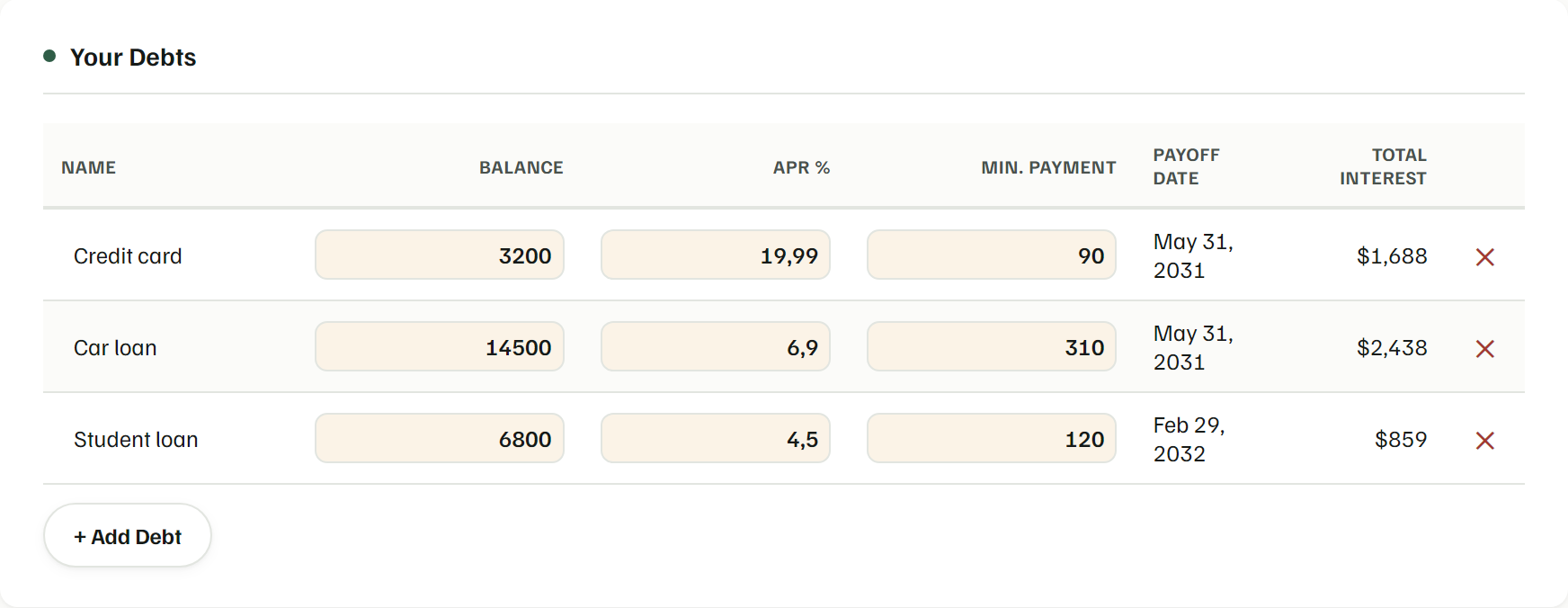Click the PAYOFF DATE column header
The image size is (1568, 608).
coord(1187,166)
